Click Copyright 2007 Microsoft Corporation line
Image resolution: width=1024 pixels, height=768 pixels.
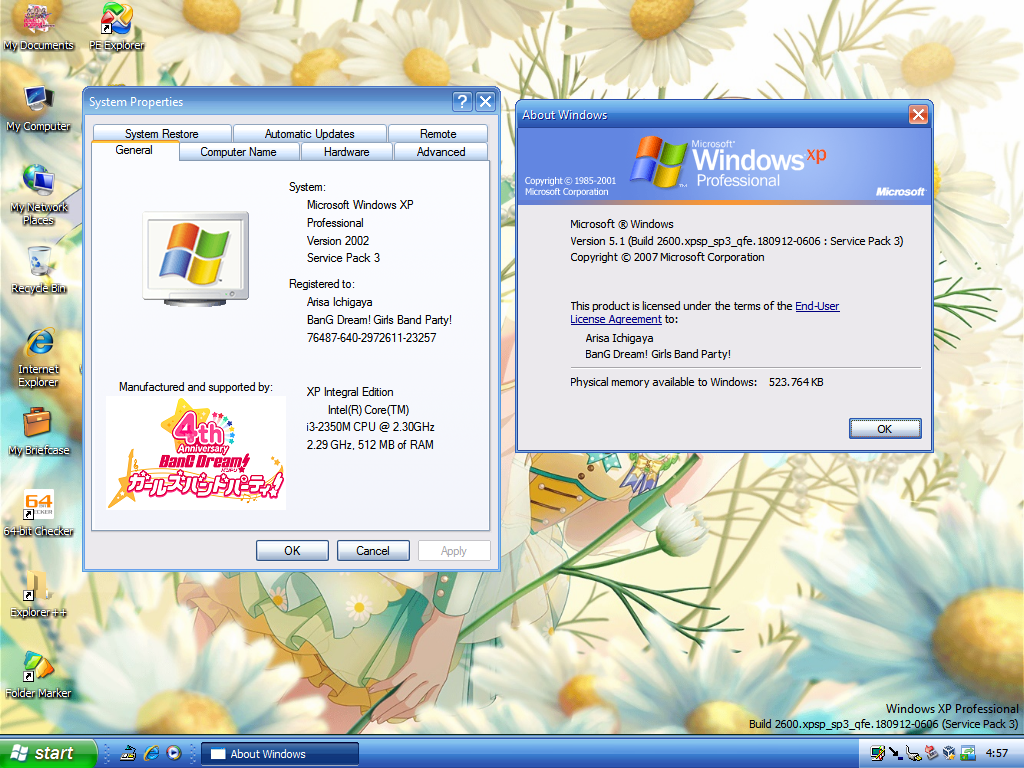tap(667, 257)
